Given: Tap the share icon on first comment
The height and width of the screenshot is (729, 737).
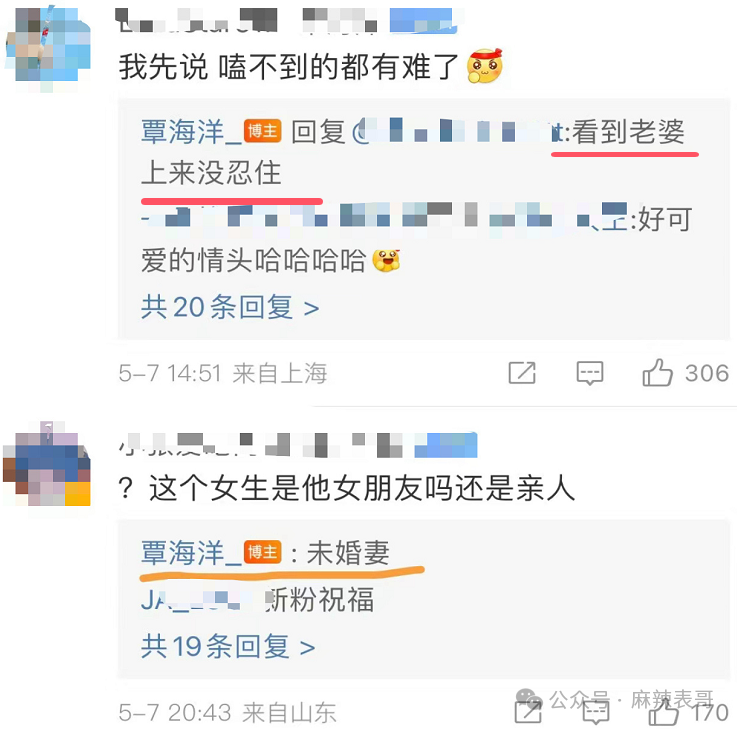Looking at the screenshot, I should [x=522, y=373].
